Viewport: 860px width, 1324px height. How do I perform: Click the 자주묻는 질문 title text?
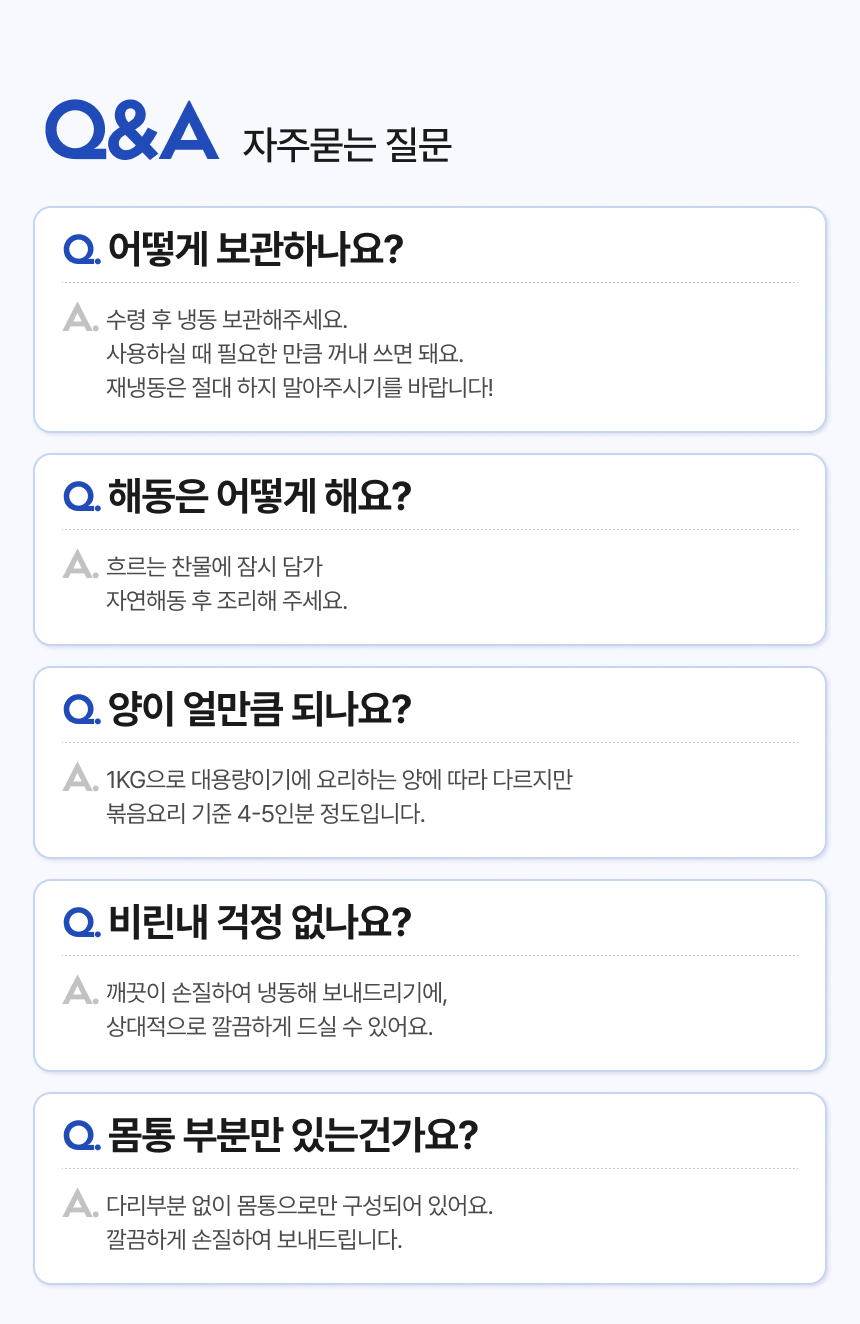[x=347, y=145]
